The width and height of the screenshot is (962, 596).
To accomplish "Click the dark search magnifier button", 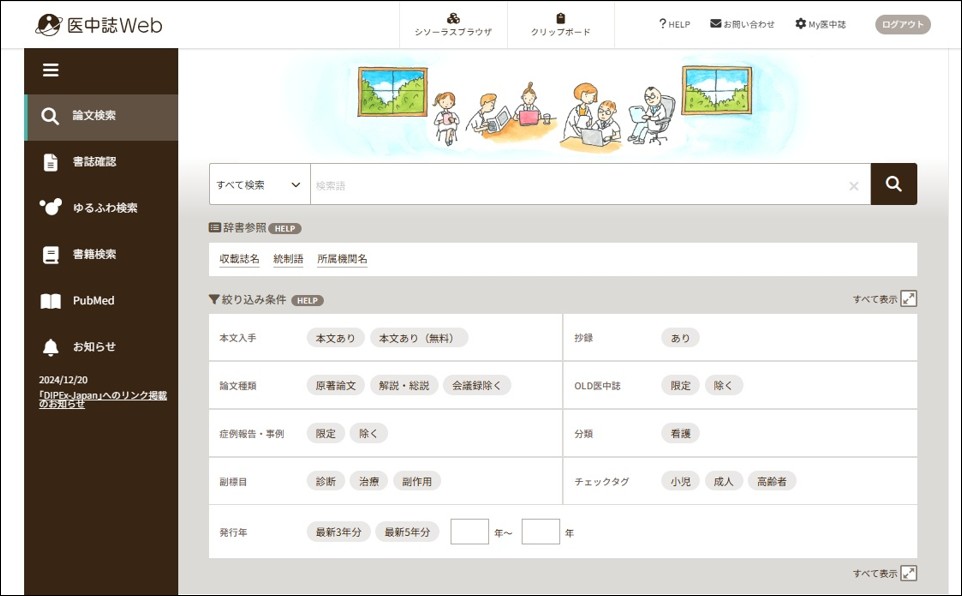I will point(893,184).
